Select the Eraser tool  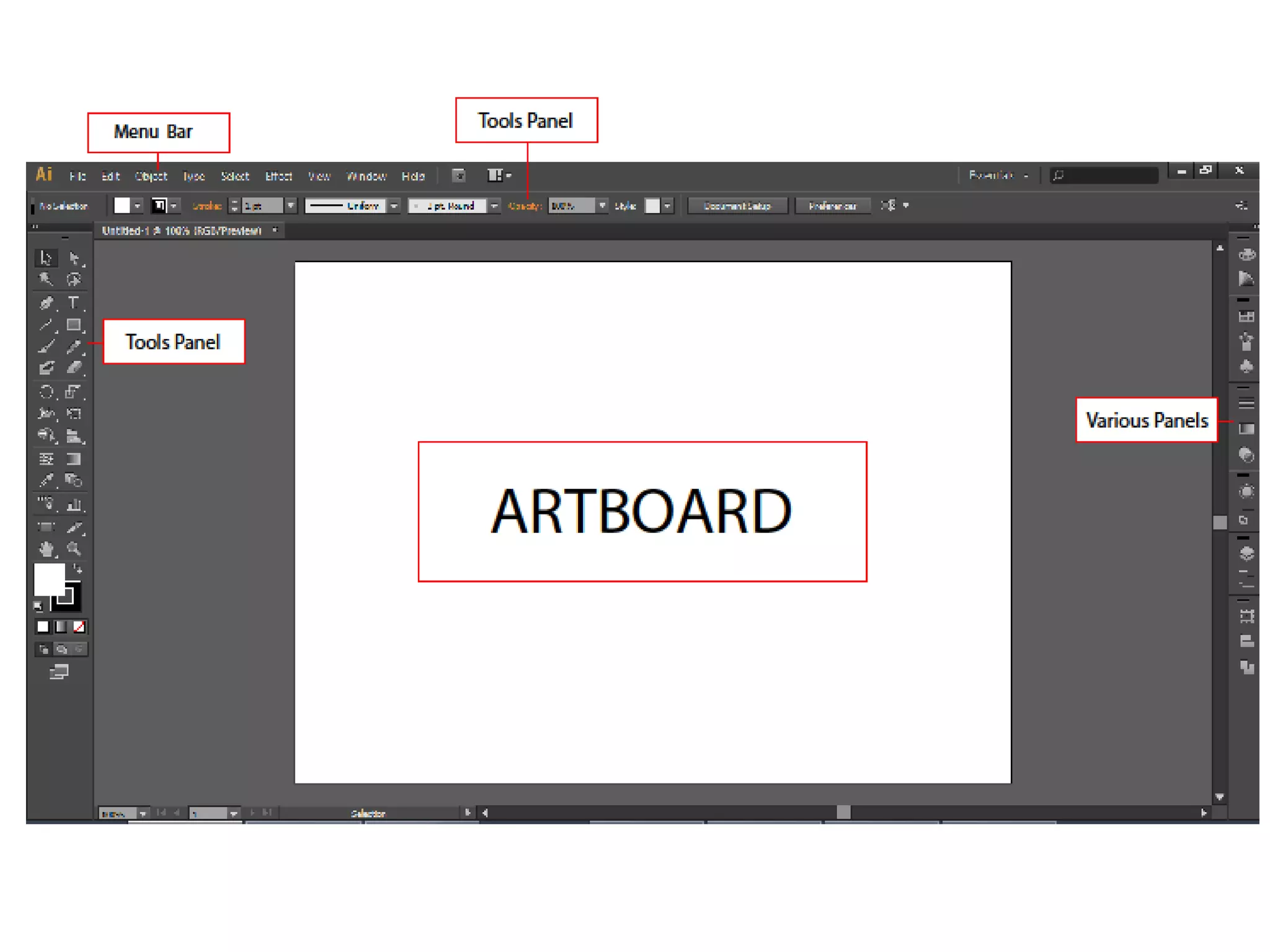coord(74,368)
